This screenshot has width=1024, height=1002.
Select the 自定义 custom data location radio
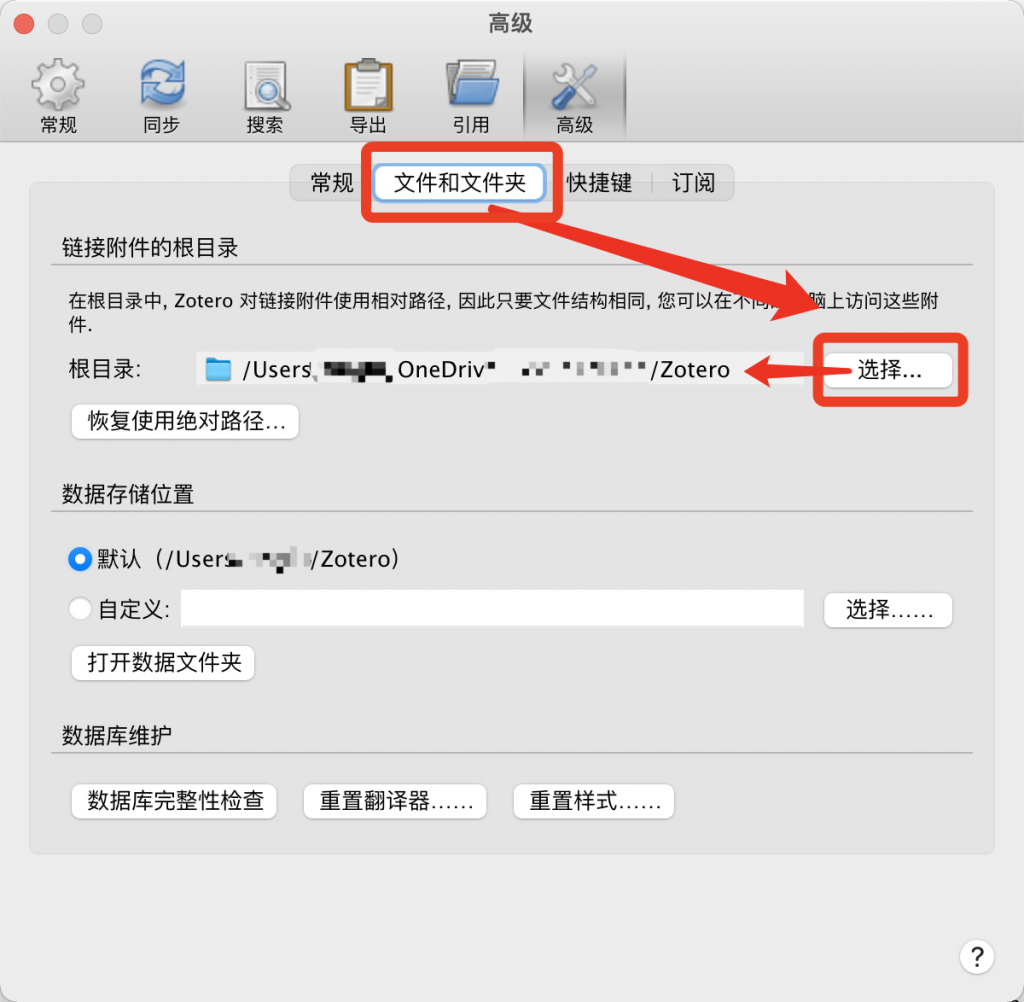tap(80, 609)
